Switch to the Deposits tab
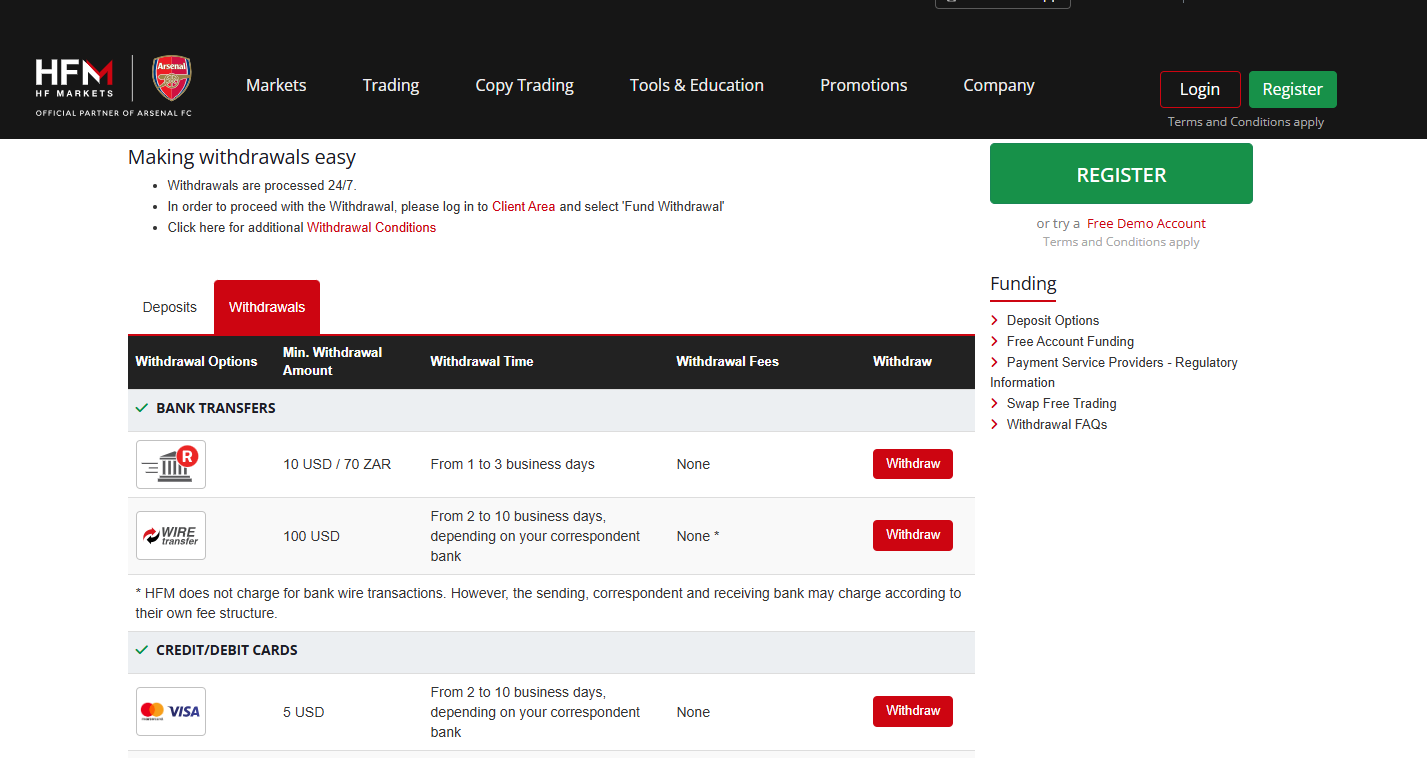This screenshot has height=758, width=1427. [x=170, y=307]
